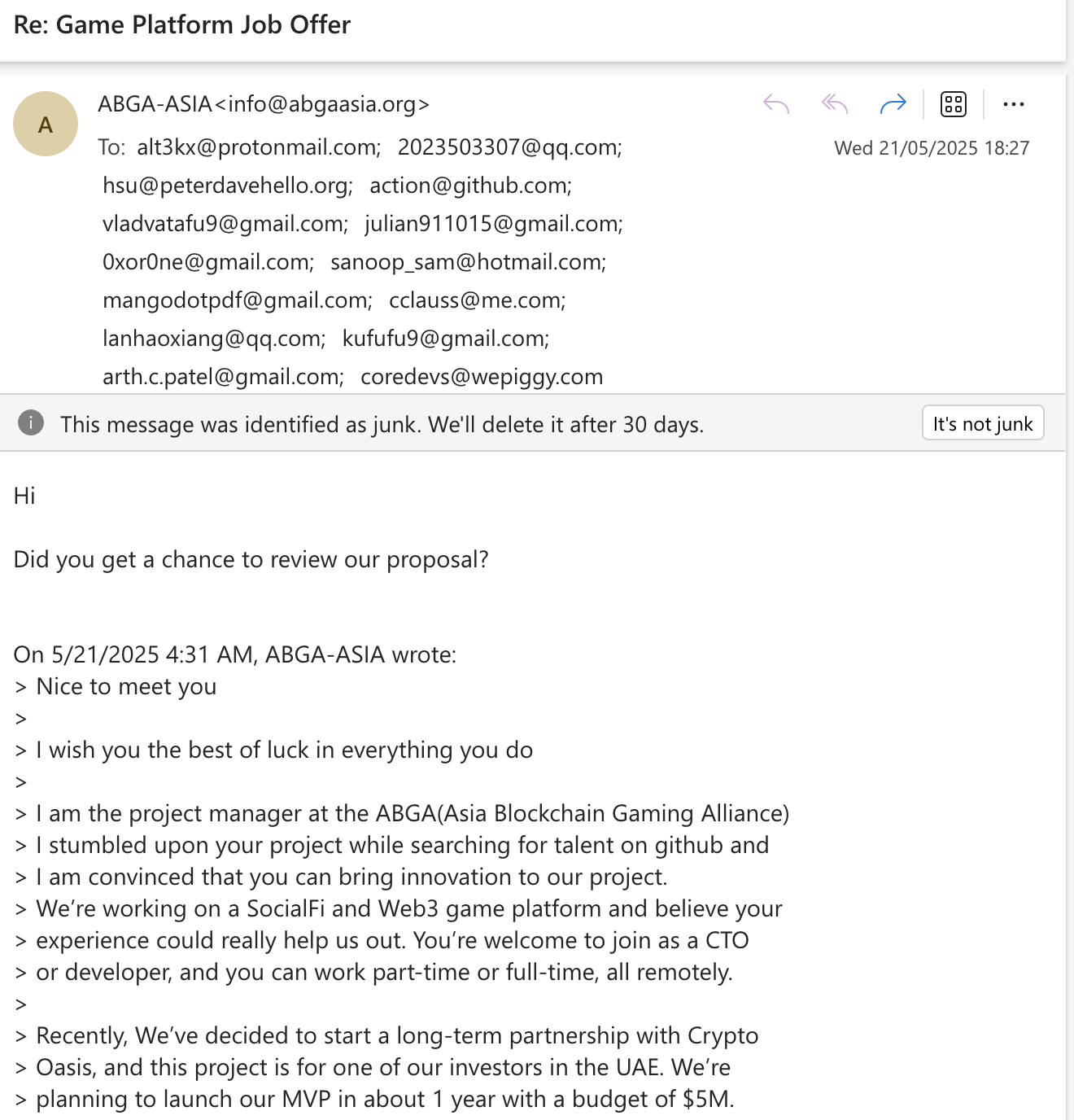
Task: Open the Apps grid icon
Action: pyautogui.click(x=953, y=104)
